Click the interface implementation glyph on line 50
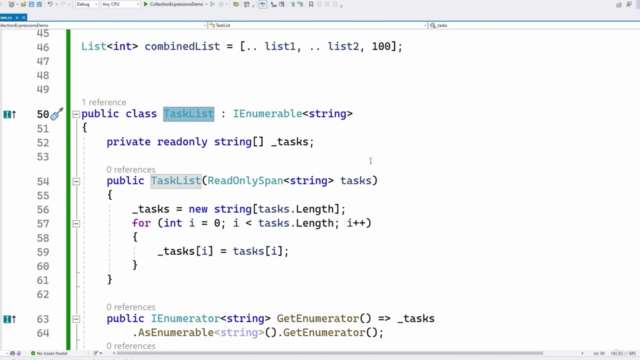 [x=10, y=114]
